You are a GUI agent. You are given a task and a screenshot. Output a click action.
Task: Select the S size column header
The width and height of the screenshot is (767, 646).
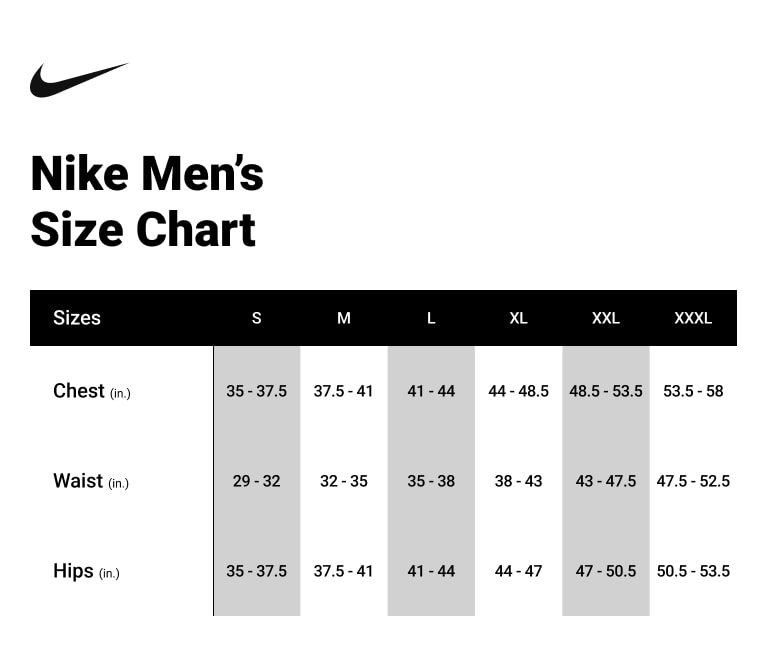point(256,318)
